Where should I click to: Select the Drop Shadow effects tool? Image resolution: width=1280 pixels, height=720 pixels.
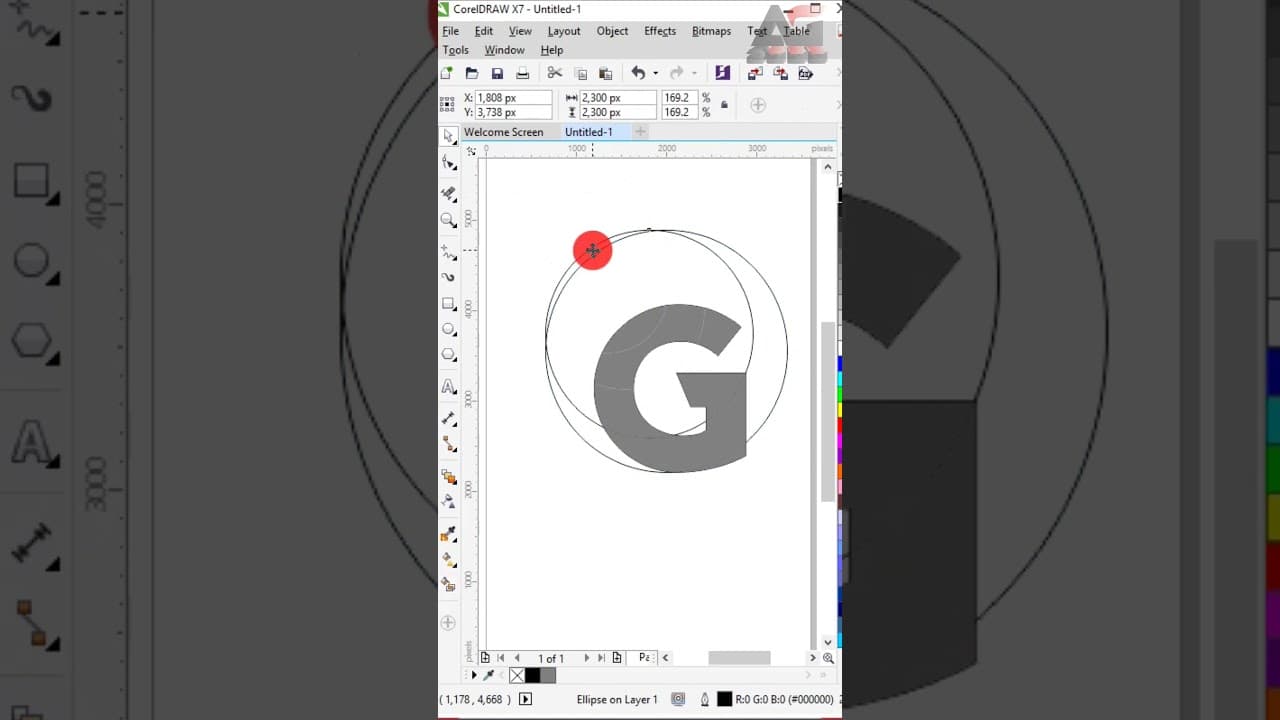pyautogui.click(x=448, y=476)
